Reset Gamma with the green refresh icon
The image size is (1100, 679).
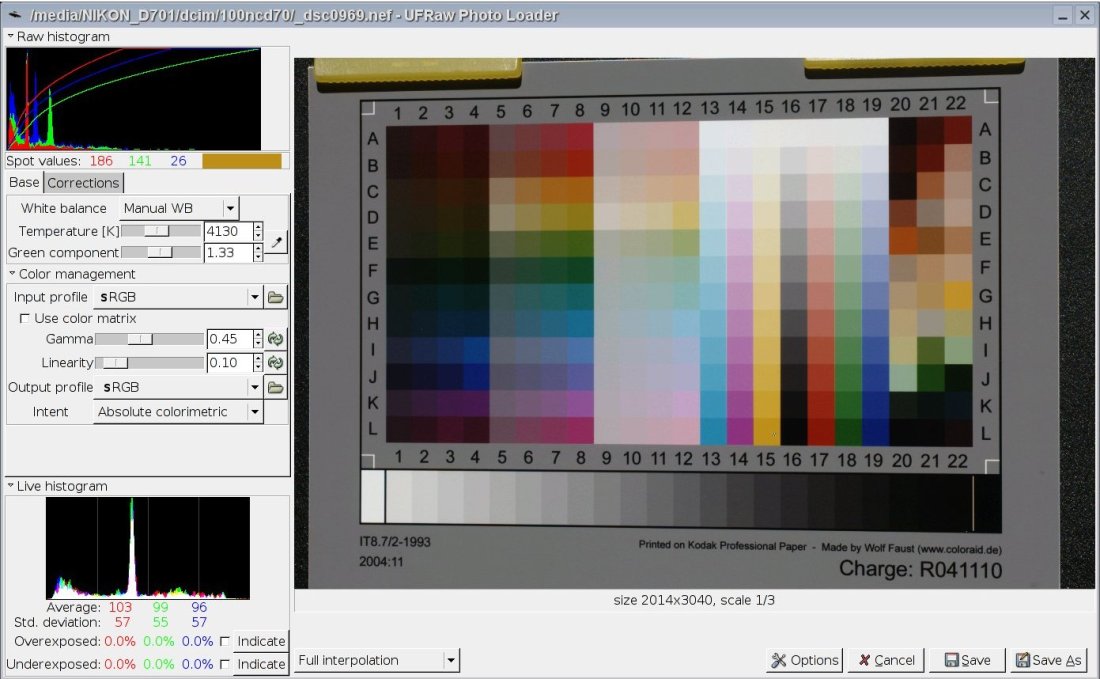[x=276, y=339]
